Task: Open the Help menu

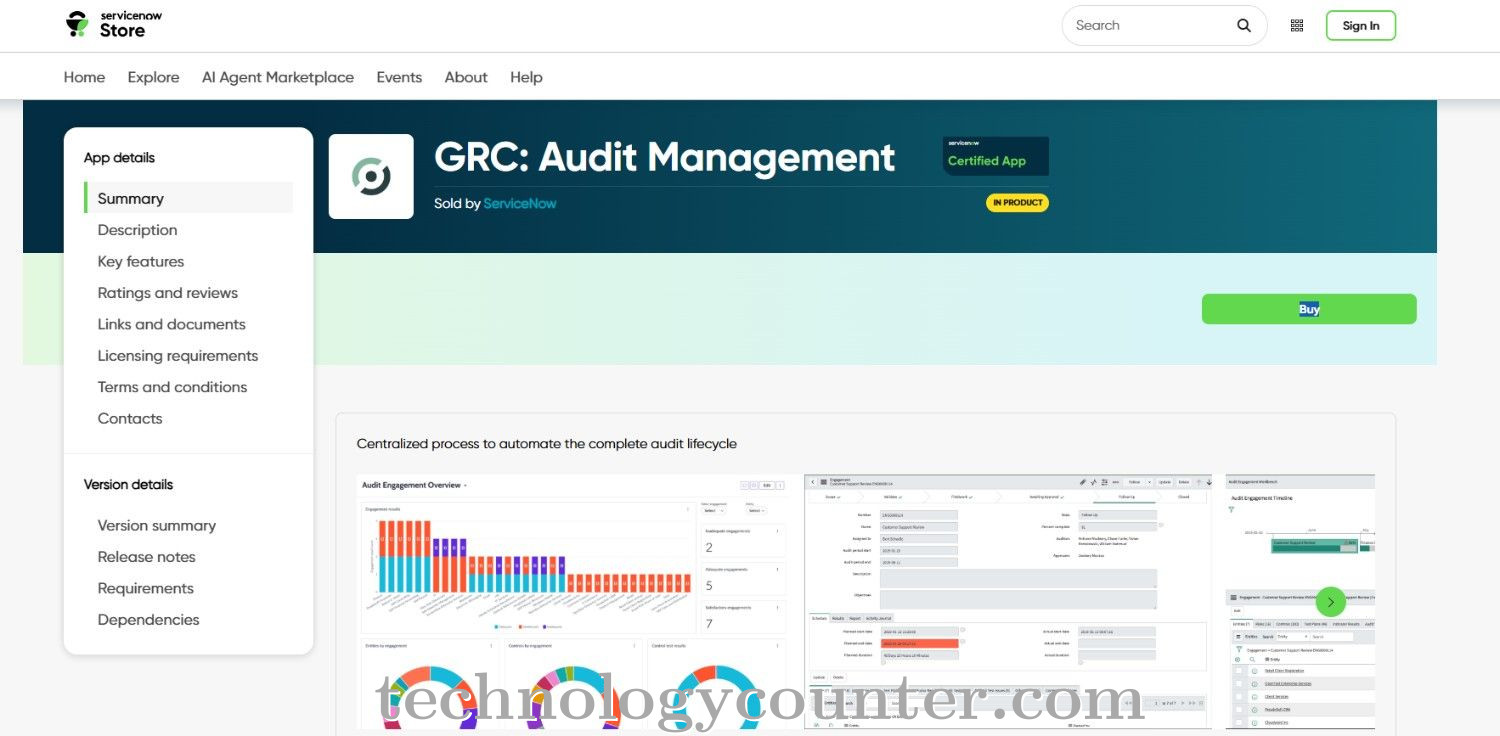Action: pos(526,76)
